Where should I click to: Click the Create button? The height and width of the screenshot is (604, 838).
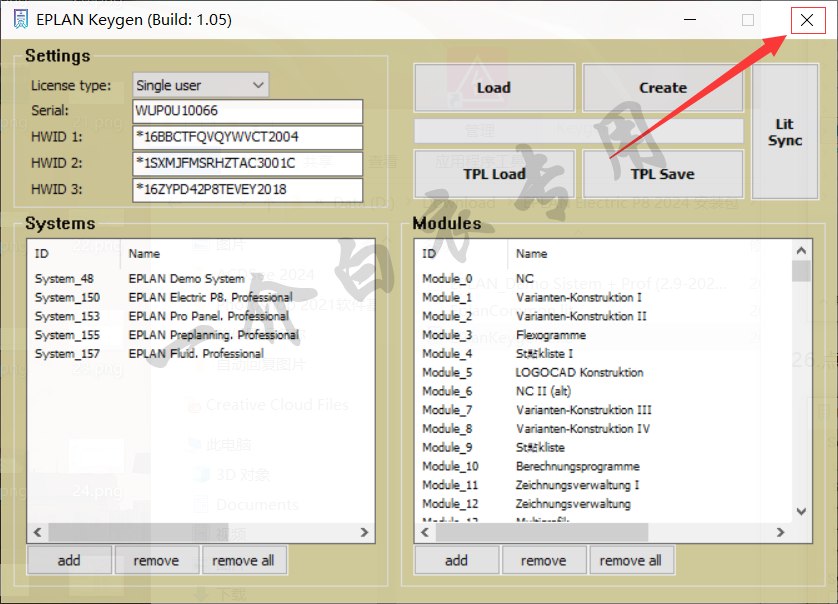click(x=663, y=88)
